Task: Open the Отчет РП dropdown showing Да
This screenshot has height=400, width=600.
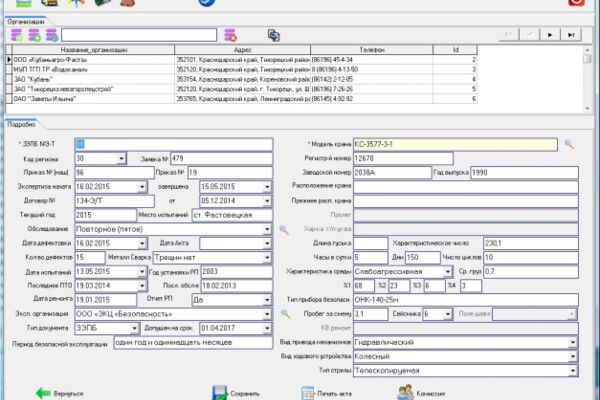Action: click(x=267, y=300)
